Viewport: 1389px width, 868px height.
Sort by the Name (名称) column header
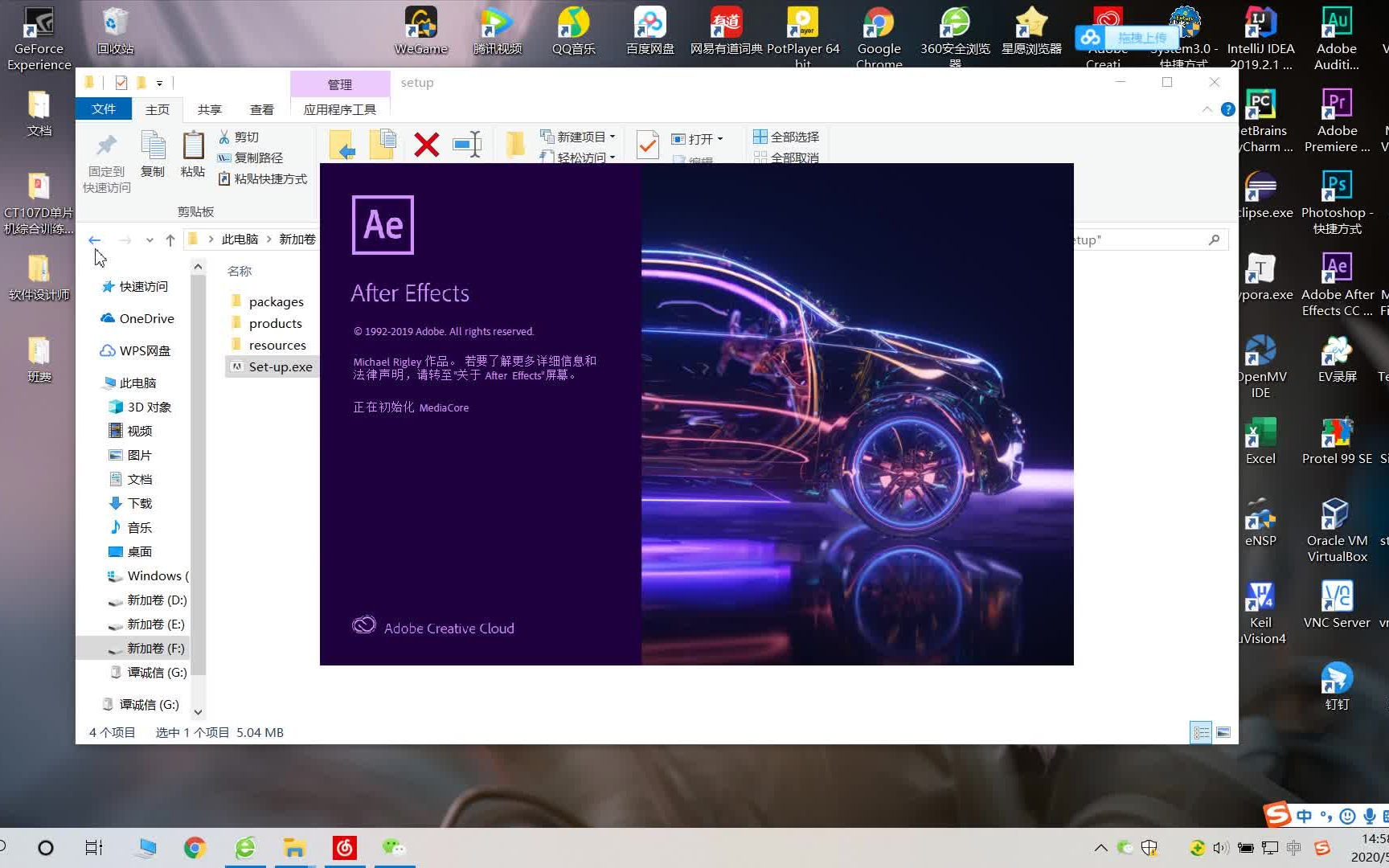[x=240, y=271]
